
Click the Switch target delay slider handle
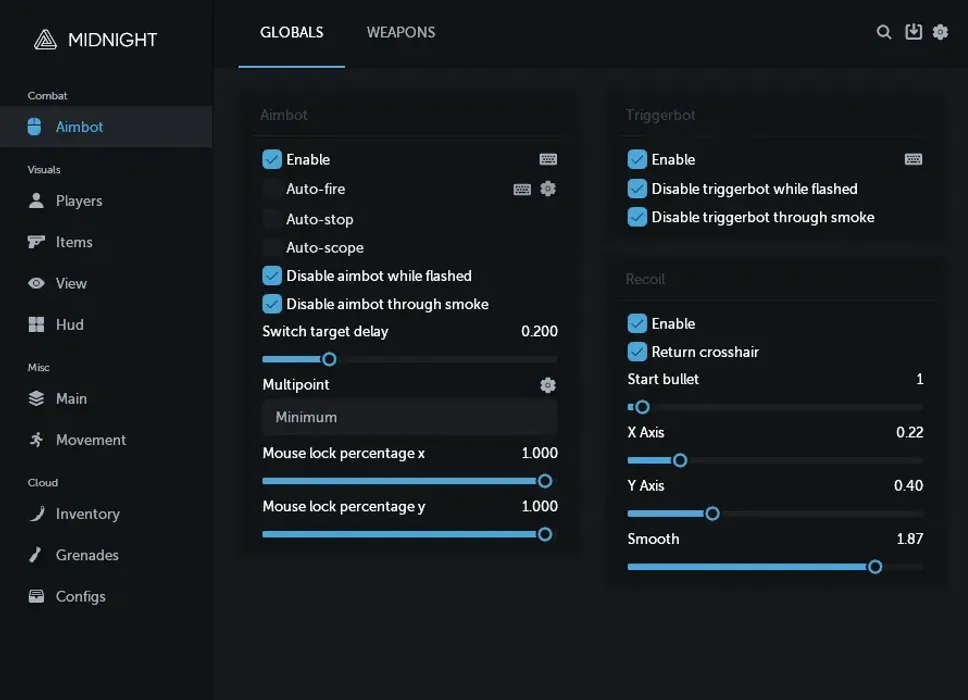pyautogui.click(x=329, y=359)
